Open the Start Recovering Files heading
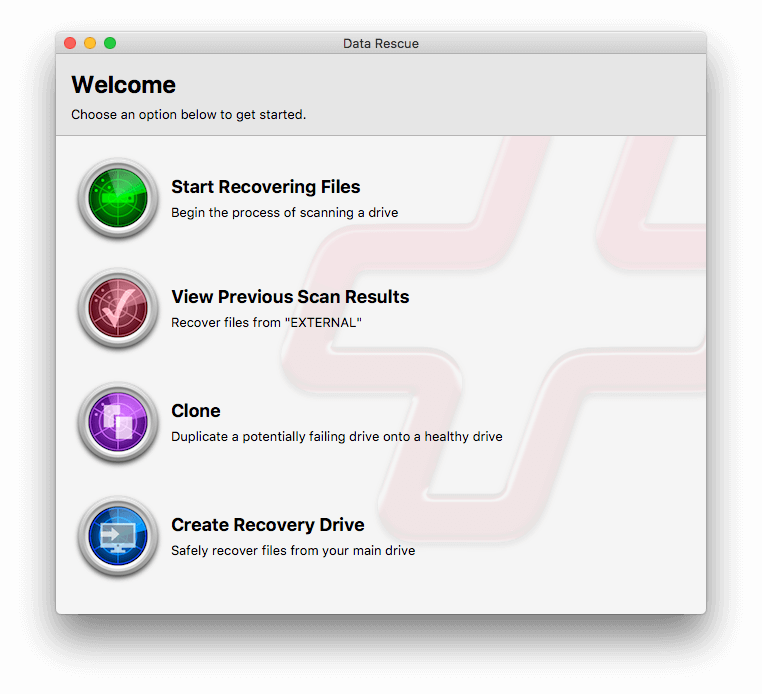The height and width of the screenshot is (694, 762). pyautogui.click(x=265, y=187)
